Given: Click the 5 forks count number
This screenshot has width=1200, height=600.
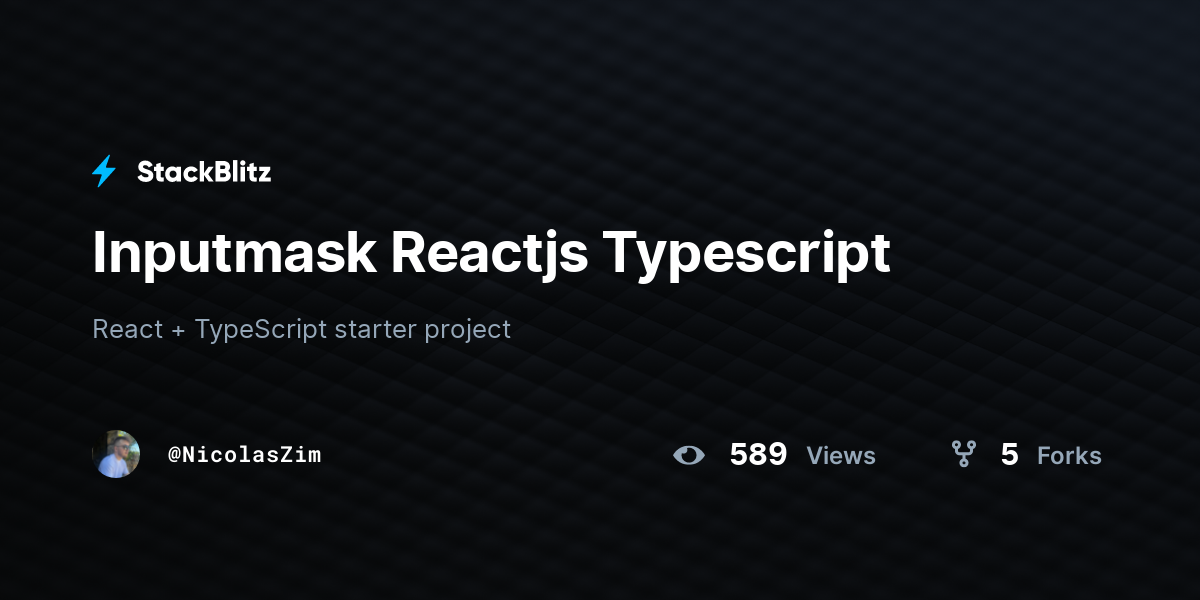Looking at the screenshot, I should pyautogui.click(x=1009, y=455).
